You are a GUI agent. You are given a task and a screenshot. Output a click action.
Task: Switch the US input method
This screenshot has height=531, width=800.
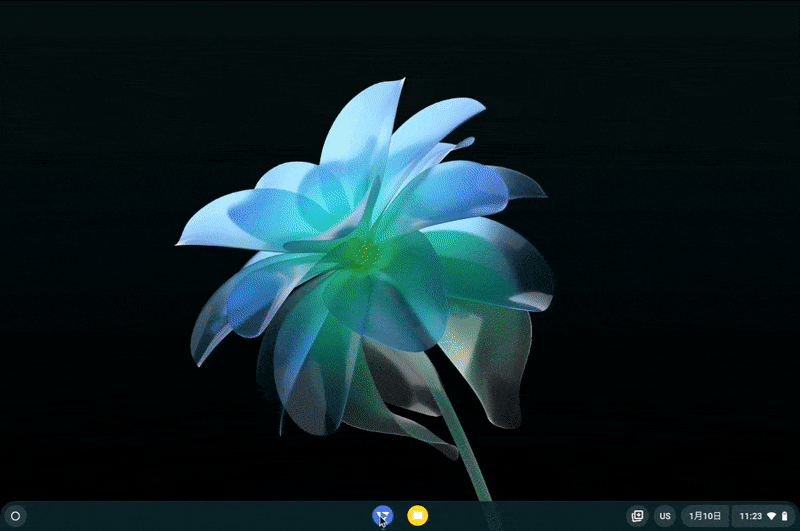665,516
